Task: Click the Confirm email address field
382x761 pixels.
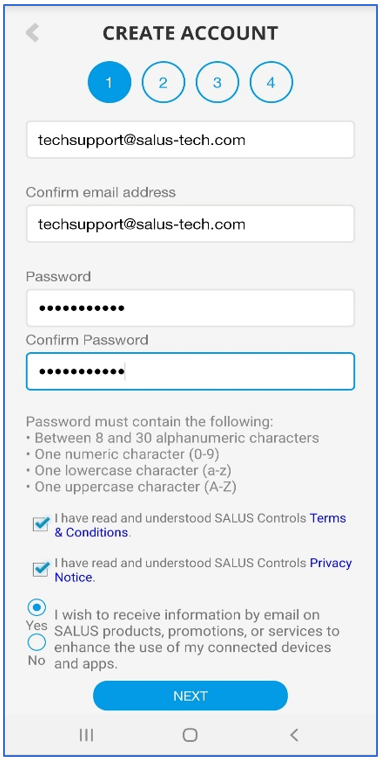Action: (190, 224)
